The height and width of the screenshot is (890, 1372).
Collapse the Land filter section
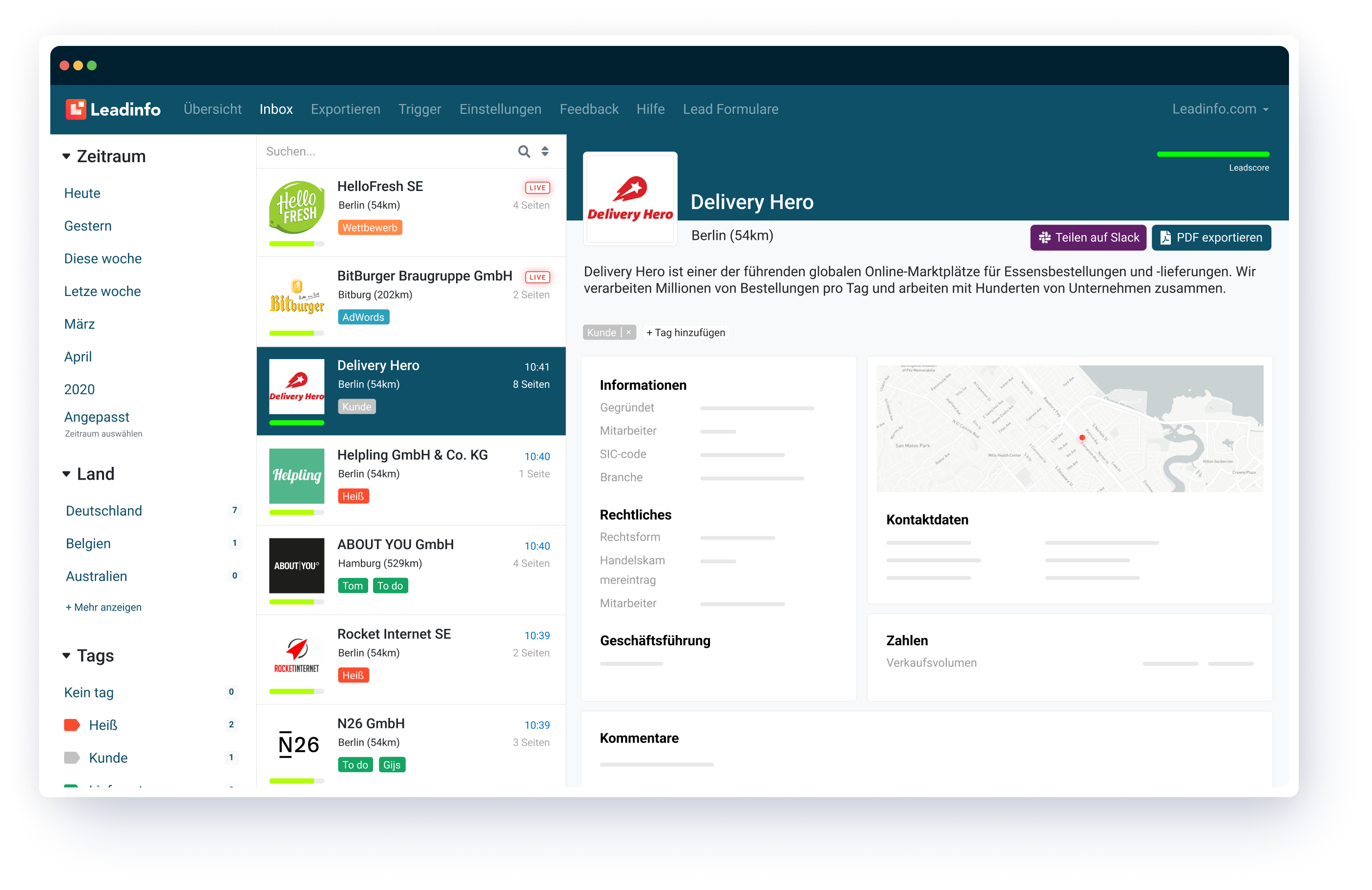pyautogui.click(x=66, y=474)
